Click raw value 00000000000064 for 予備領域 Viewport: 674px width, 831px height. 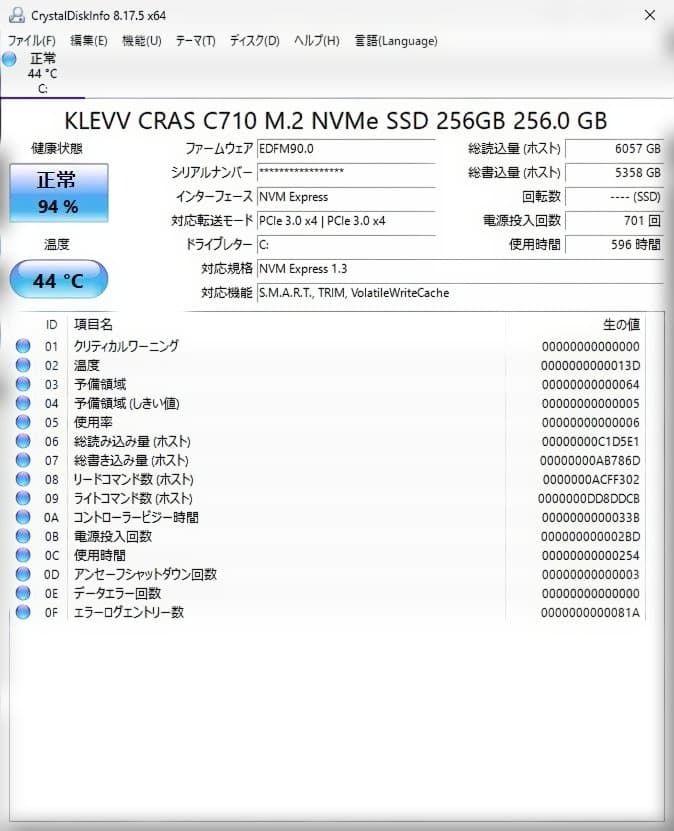coord(590,385)
